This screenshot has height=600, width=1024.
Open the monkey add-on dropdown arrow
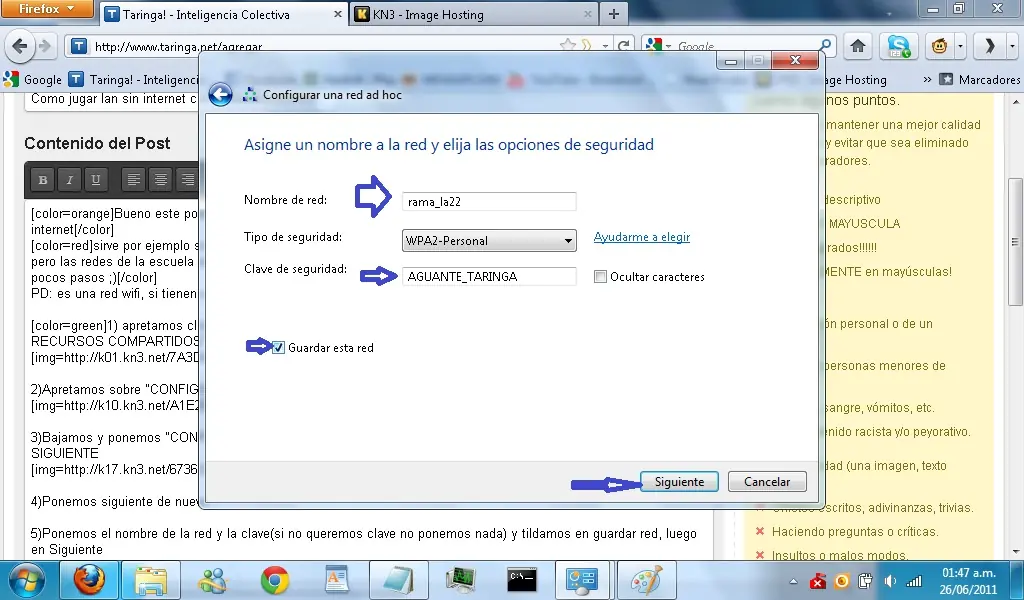[959, 46]
